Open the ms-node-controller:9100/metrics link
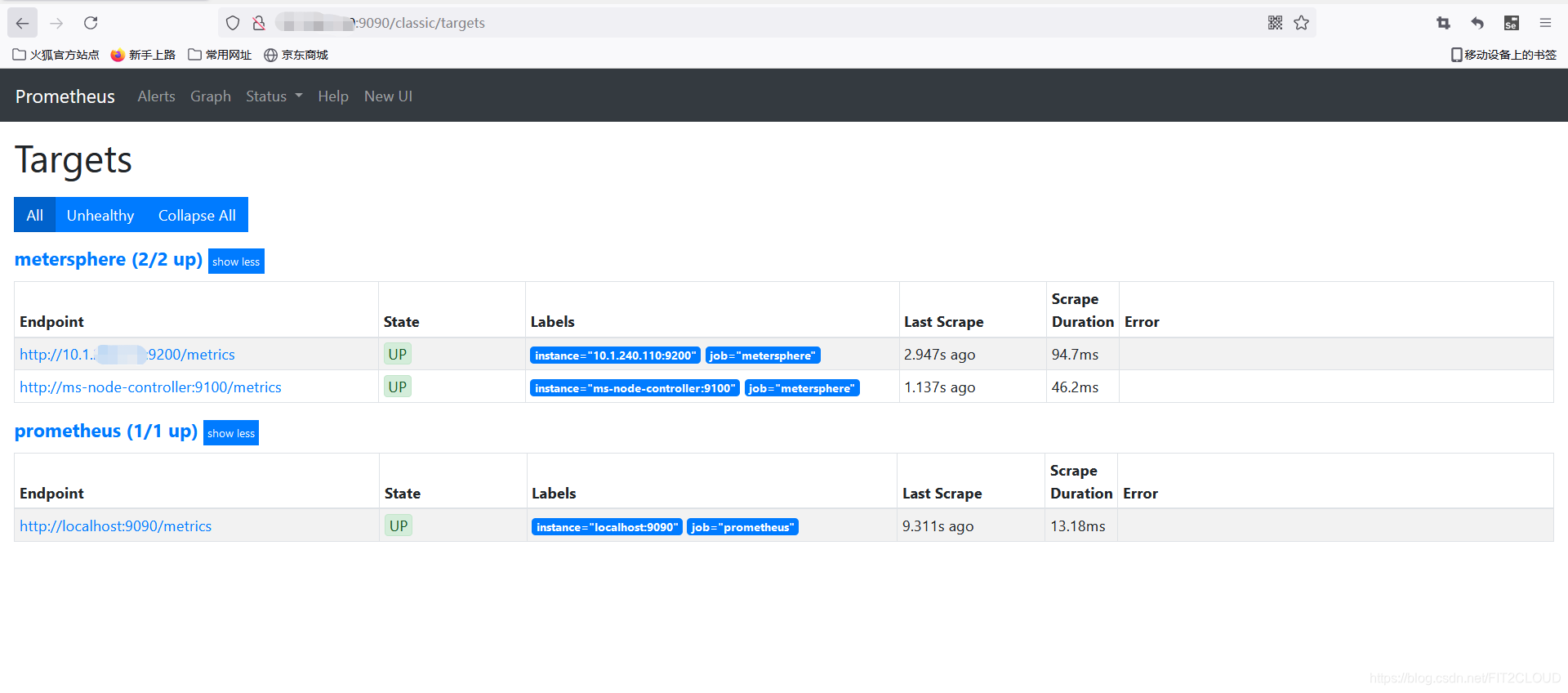 tap(150, 387)
